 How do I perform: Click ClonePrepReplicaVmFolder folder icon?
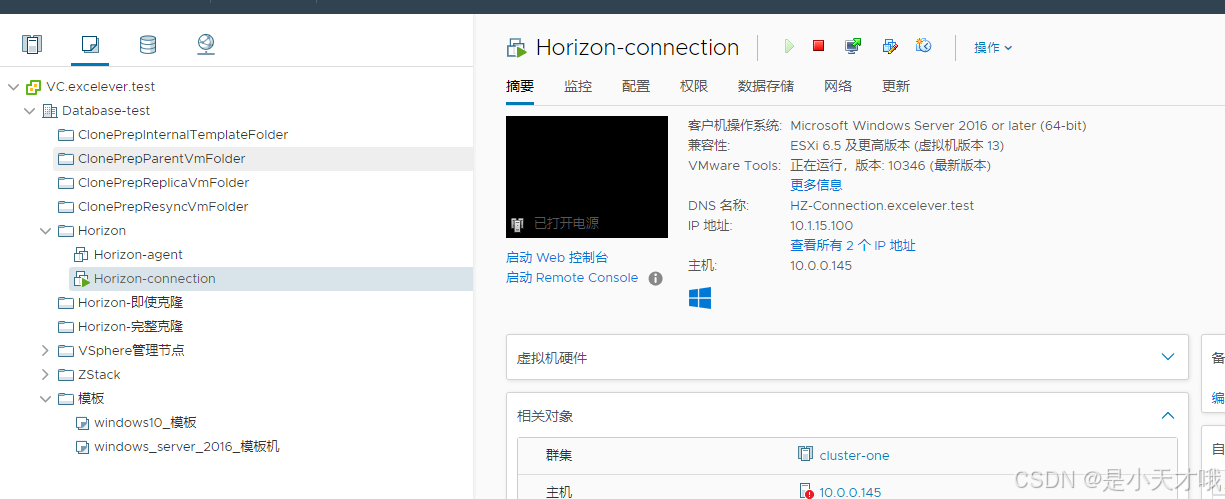66,183
